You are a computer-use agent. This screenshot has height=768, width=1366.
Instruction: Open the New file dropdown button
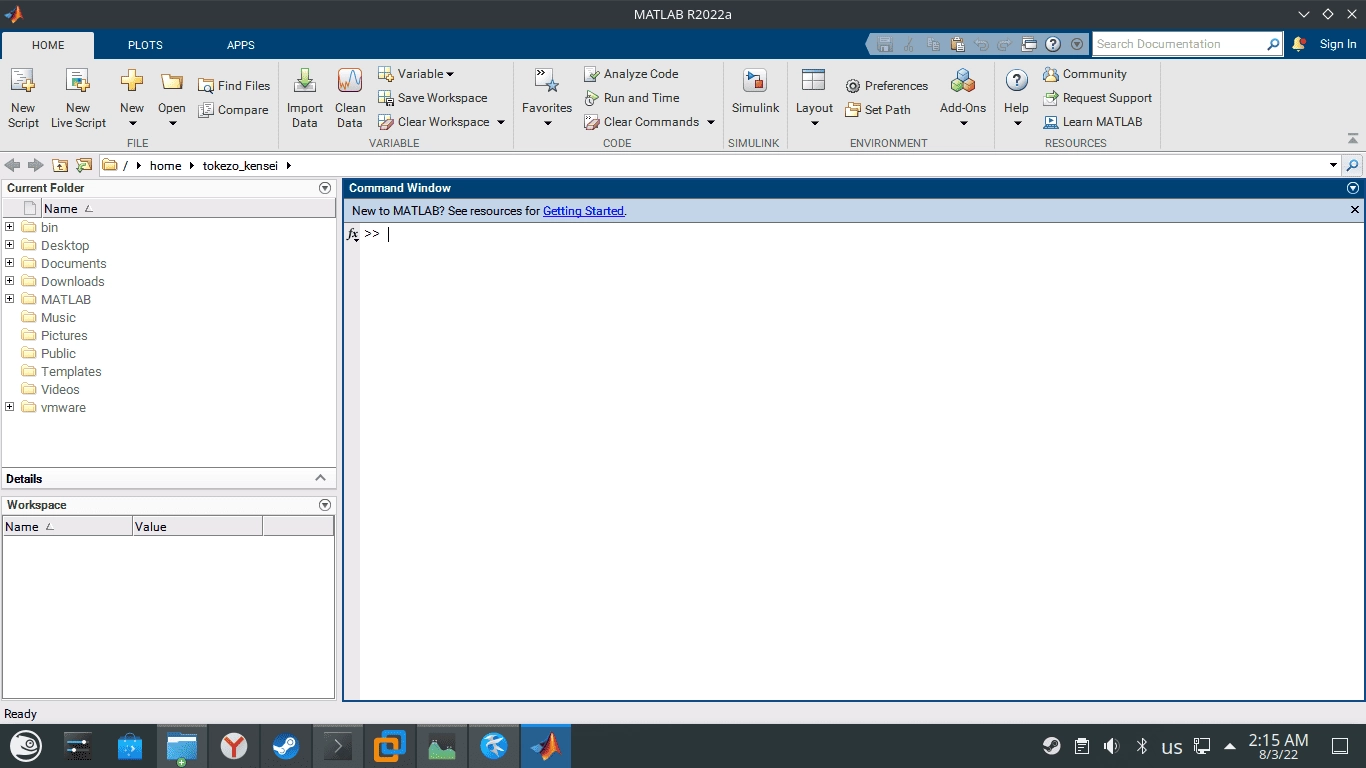click(x=132, y=98)
